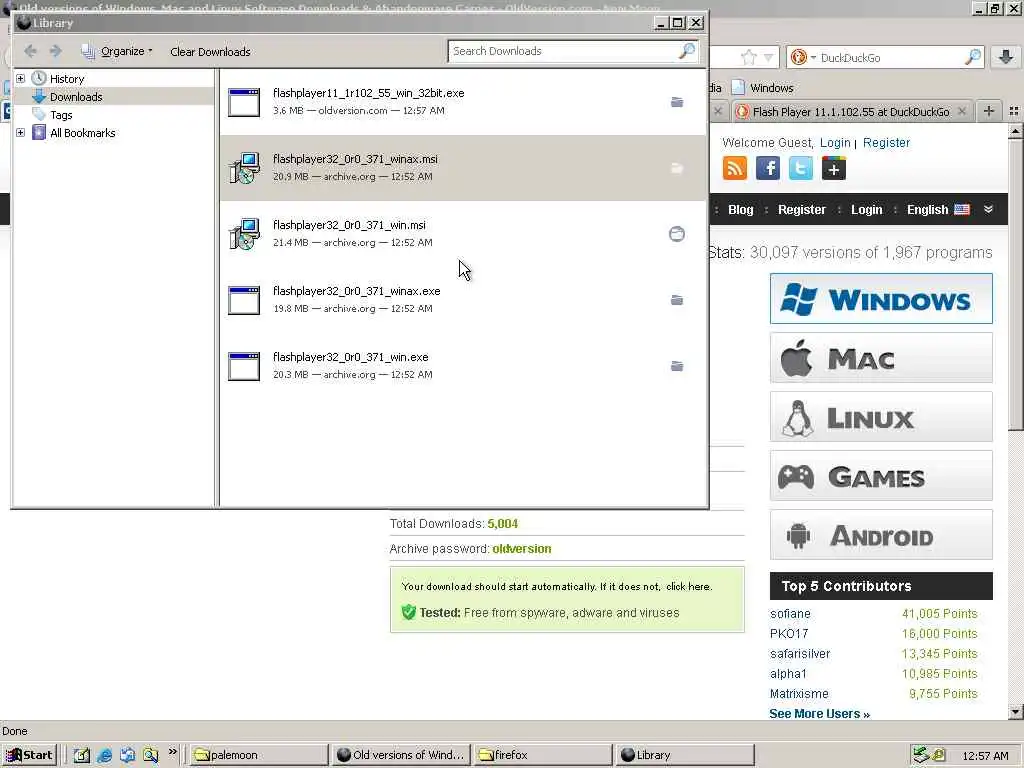Switch to Flash Player 11.1.102.55 DuckDuckGo tab
The width and height of the screenshot is (1024, 768).
[850, 112]
